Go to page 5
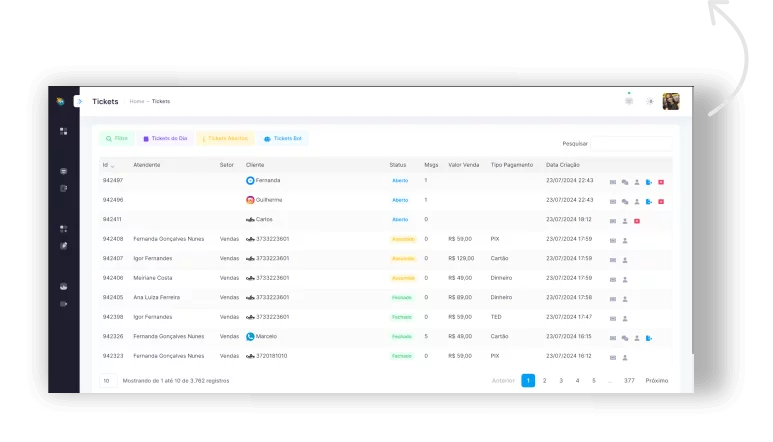773x442 pixels. [x=594, y=380]
